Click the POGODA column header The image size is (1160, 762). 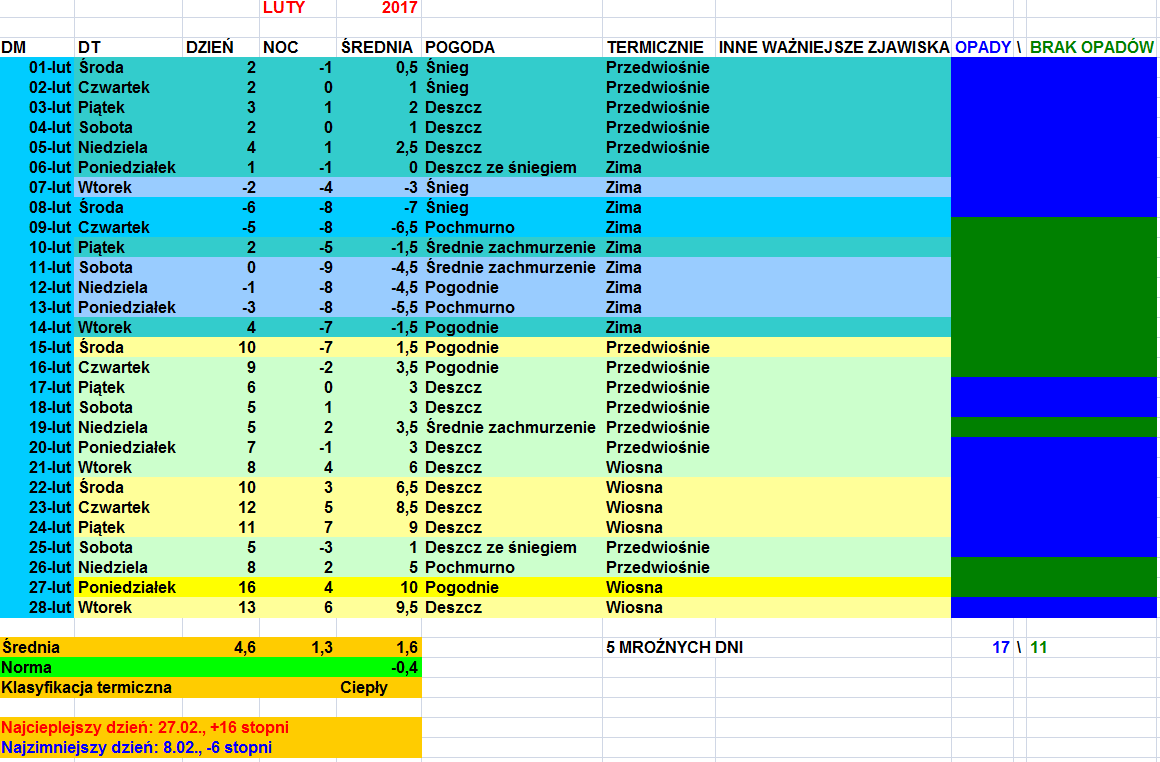tap(459, 47)
